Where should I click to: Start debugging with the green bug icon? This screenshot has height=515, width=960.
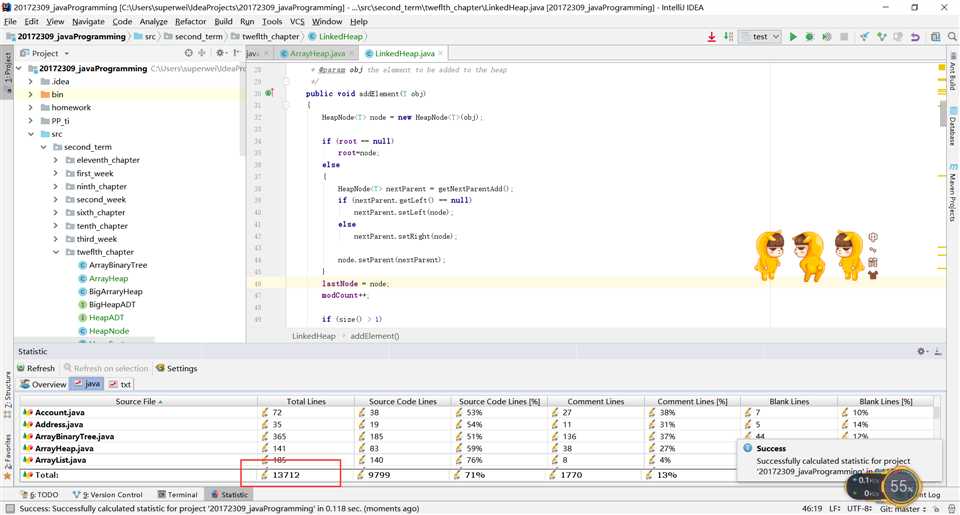point(809,37)
